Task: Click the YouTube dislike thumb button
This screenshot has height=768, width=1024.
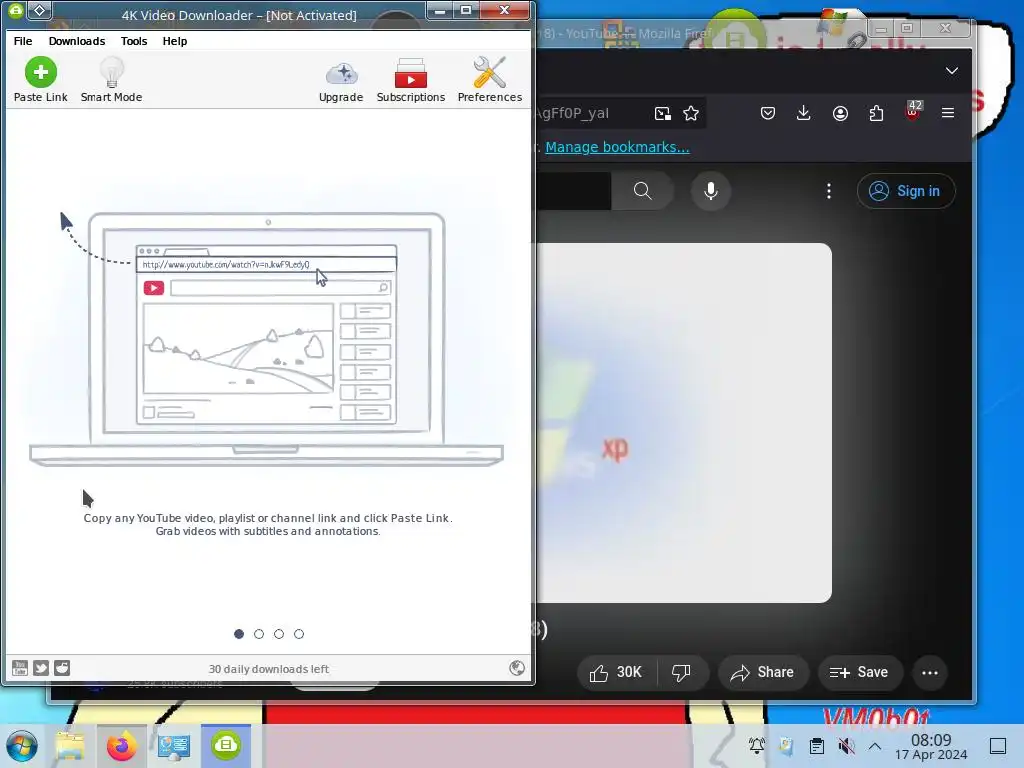Action: 681,672
